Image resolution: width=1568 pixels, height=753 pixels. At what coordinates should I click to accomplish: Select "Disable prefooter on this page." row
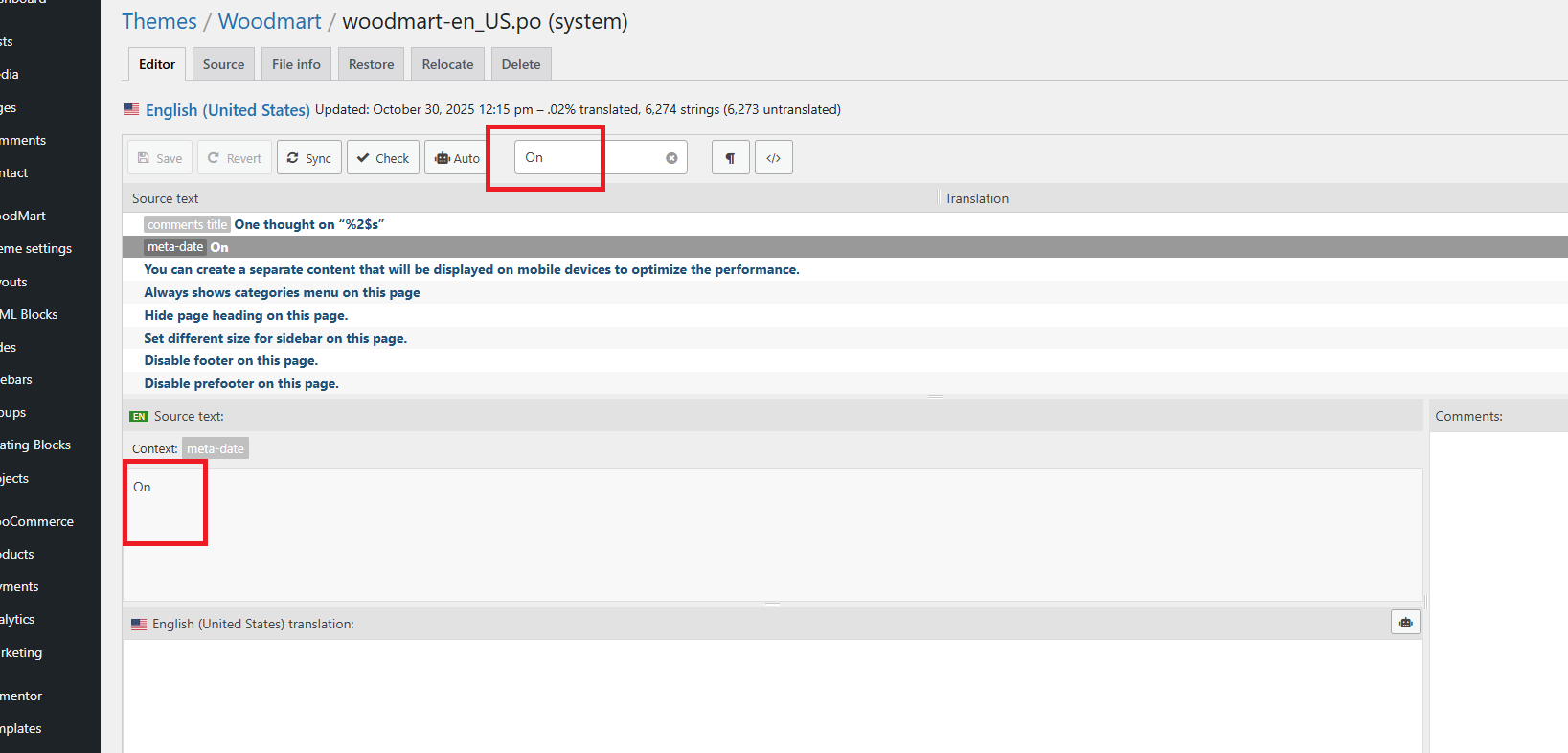[845, 383]
